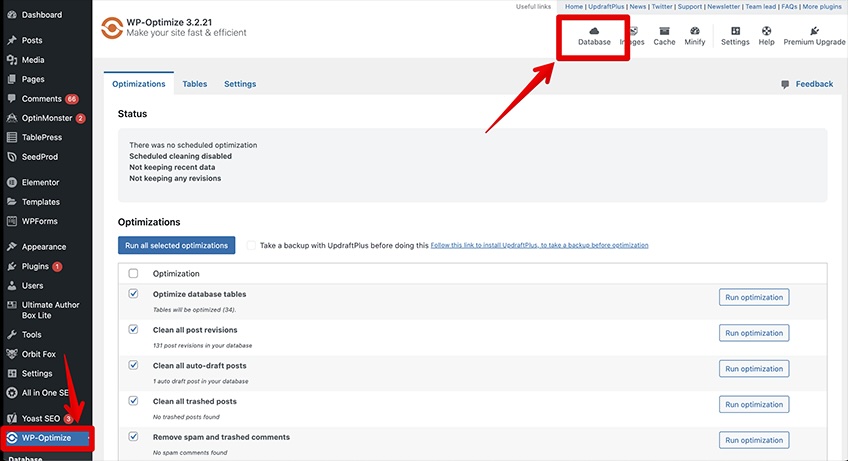848x461 pixels.
Task: Click Run all selected optimizations button
Action: tap(176, 245)
